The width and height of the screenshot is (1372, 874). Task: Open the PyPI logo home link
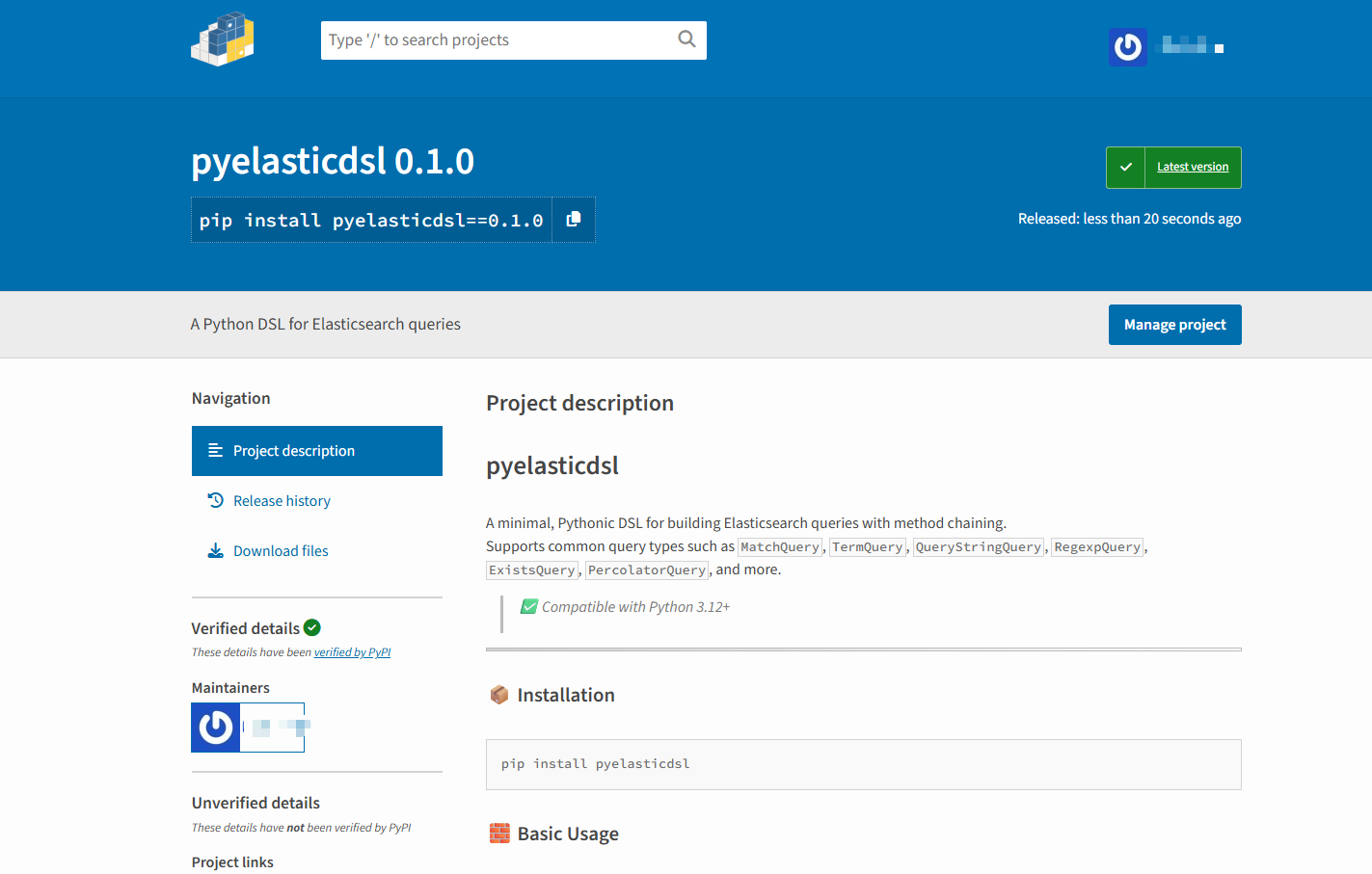[x=223, y=40]
